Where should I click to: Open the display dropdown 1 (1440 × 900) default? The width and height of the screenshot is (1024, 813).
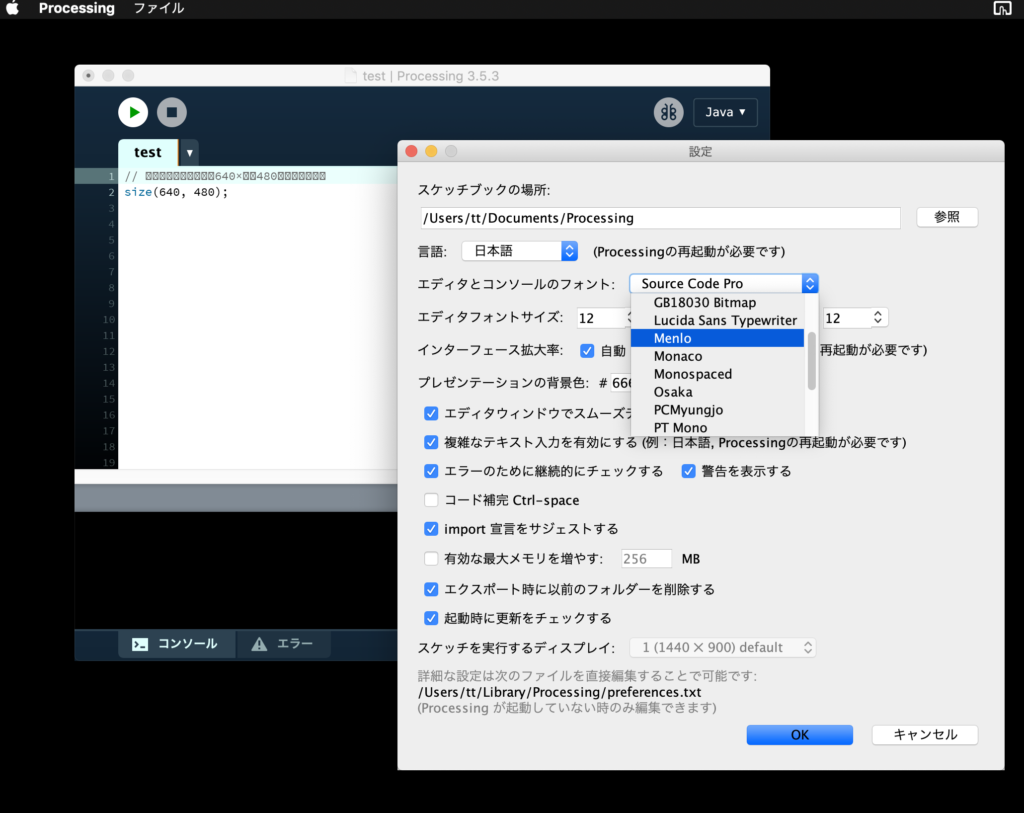tap(722, 647)
